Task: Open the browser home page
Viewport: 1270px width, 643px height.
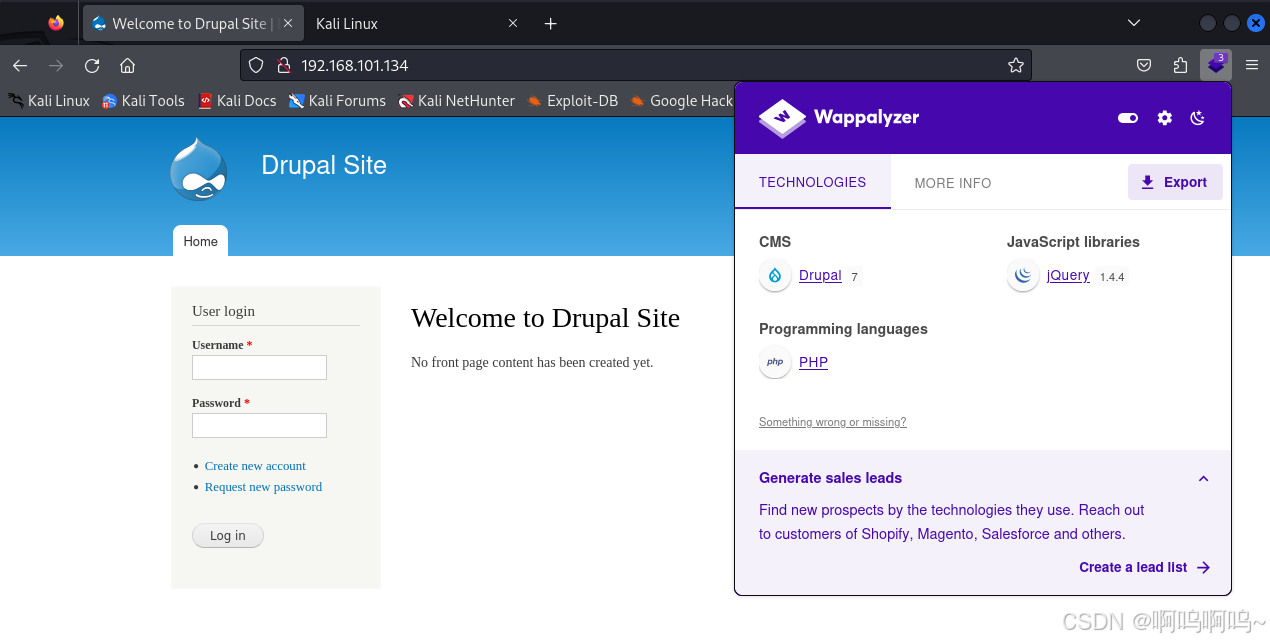Action: [127, 65]
